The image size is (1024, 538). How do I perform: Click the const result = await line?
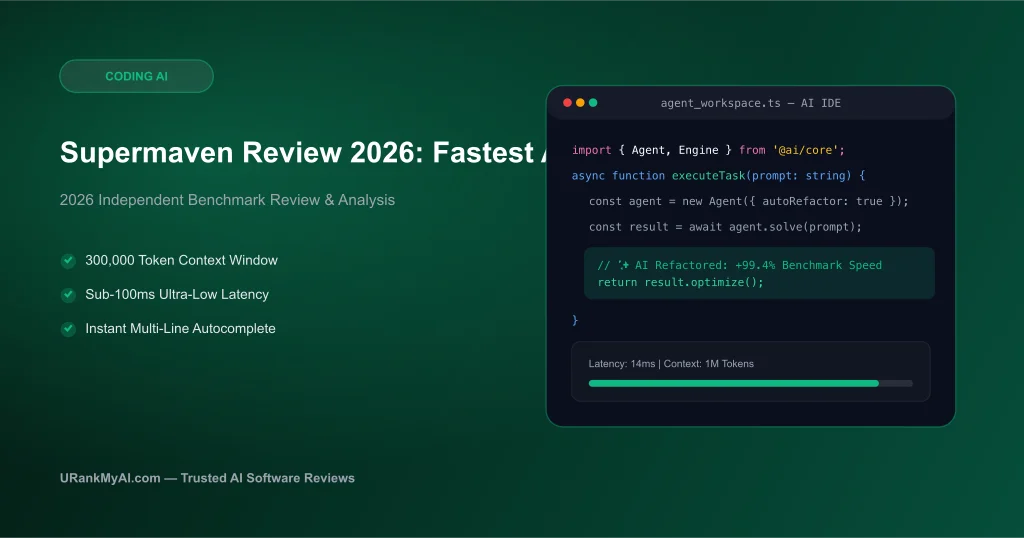(x=725, y=227)
